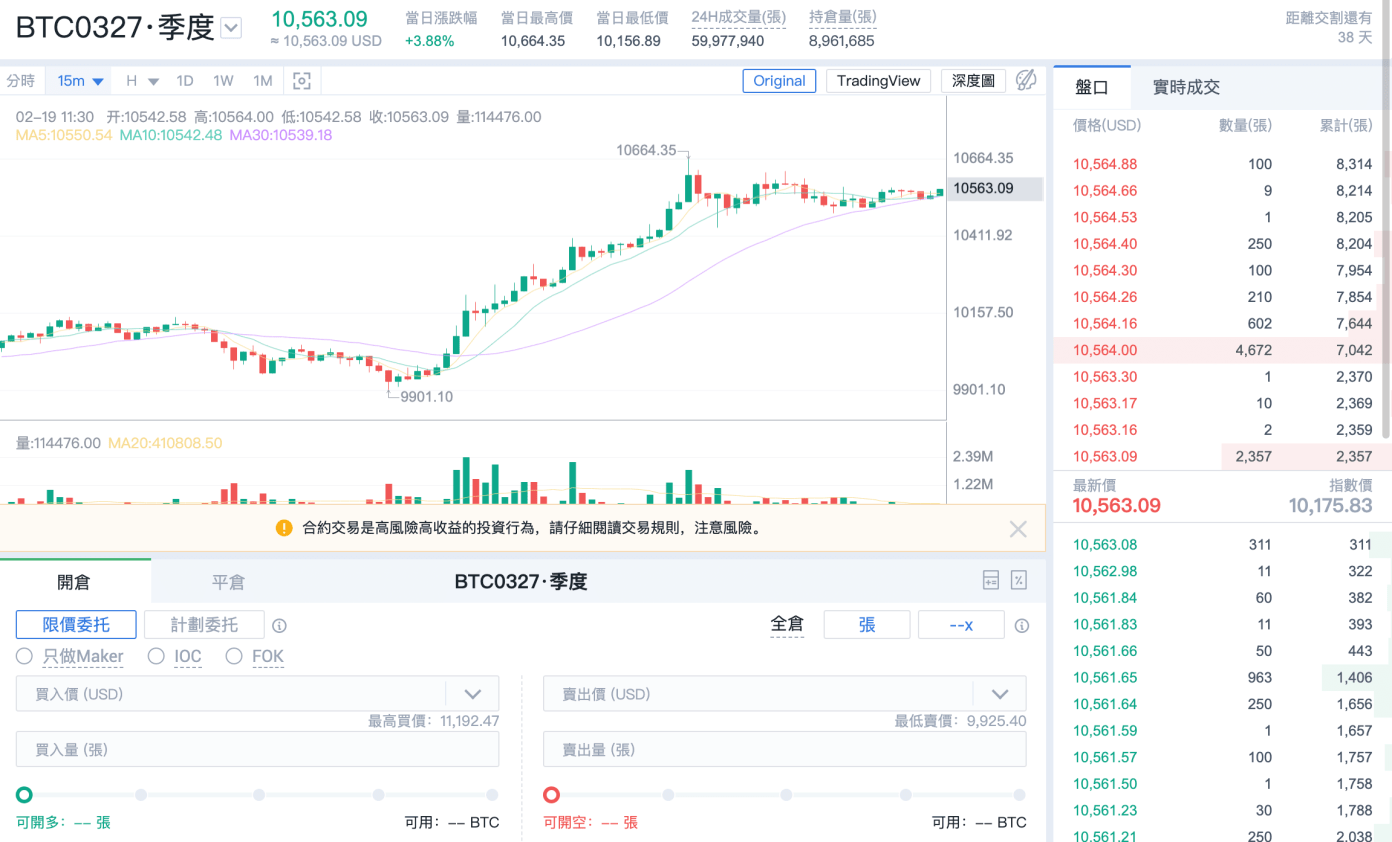Screen dimensions: 1392x842
Task: Switch chart to 分時 view
Action: (x=21, y=81)
